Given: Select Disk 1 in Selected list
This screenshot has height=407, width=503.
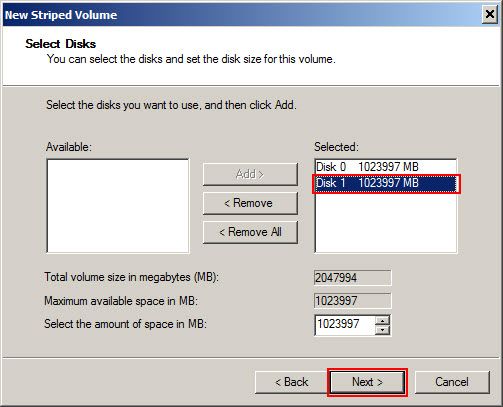Looking at the screenshot, I should pos(385,183).
